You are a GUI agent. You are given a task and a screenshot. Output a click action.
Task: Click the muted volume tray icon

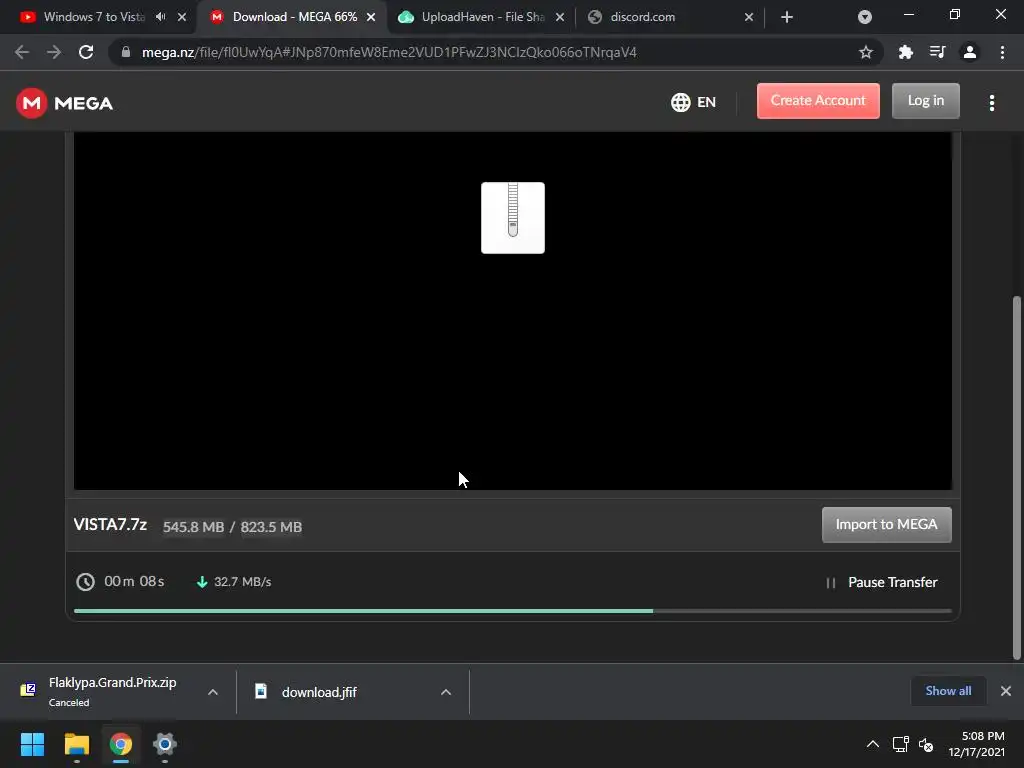tap(926, 744)
